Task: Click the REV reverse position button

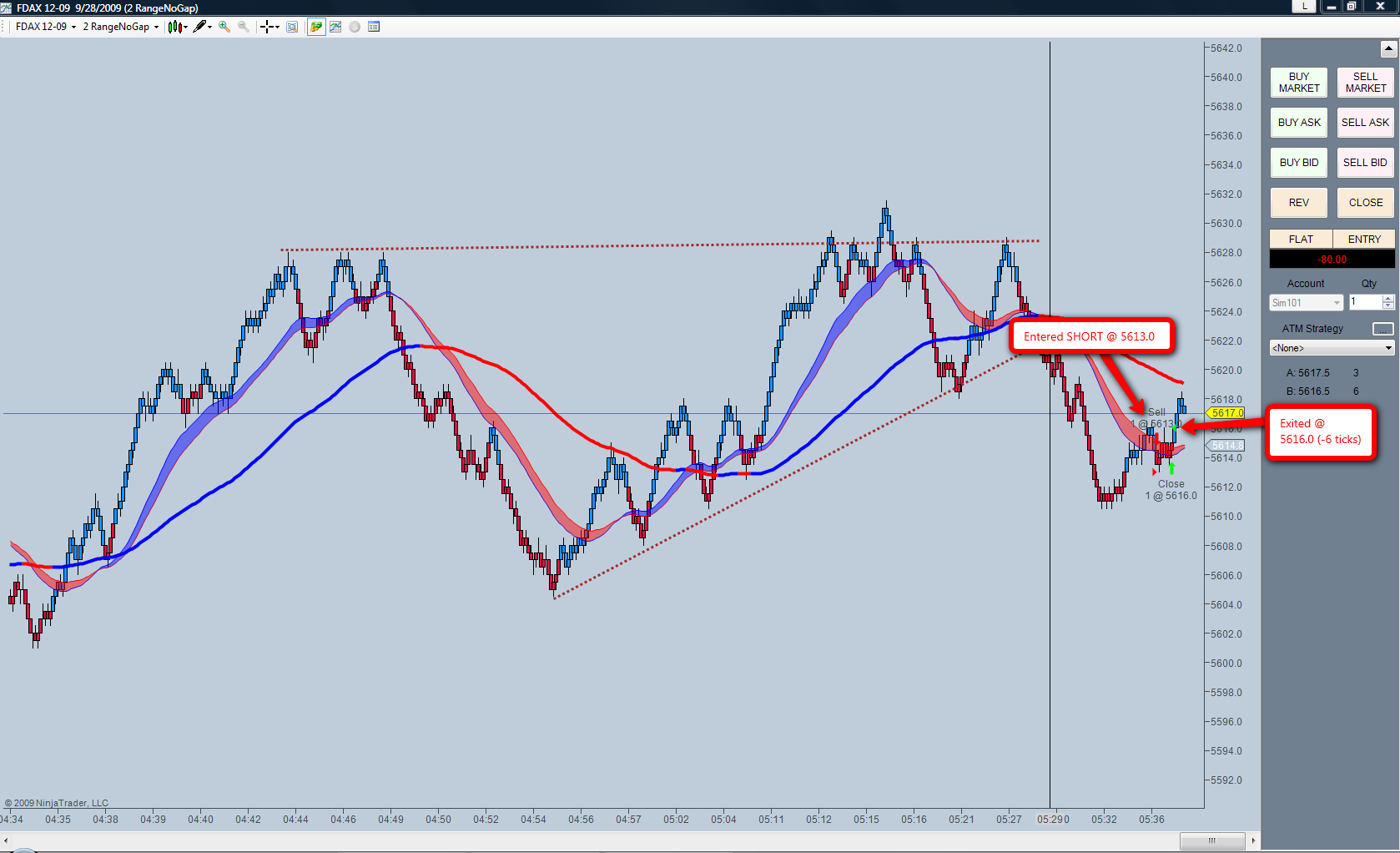Action: pos(1299,203)
